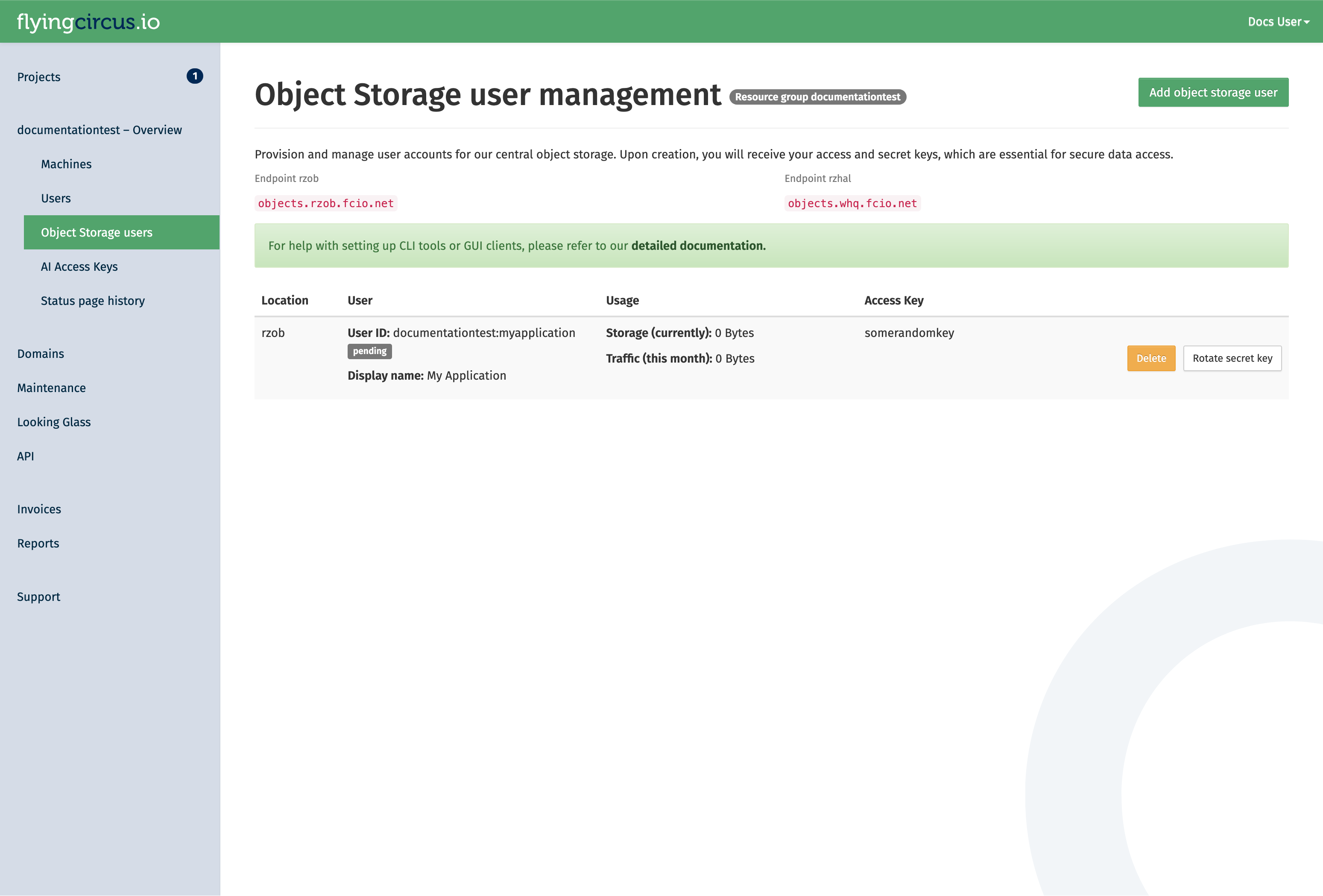Go to the Machines page
The height and width of the screenshot is (896, 1323).
[x=66, y=164]
